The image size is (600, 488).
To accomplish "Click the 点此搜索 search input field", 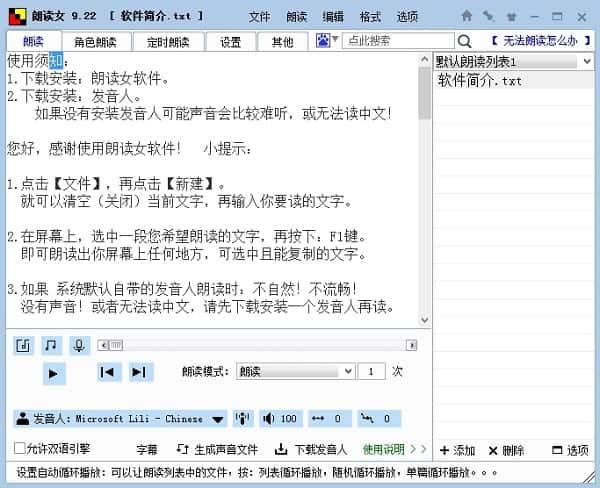I will click(397, 41).
